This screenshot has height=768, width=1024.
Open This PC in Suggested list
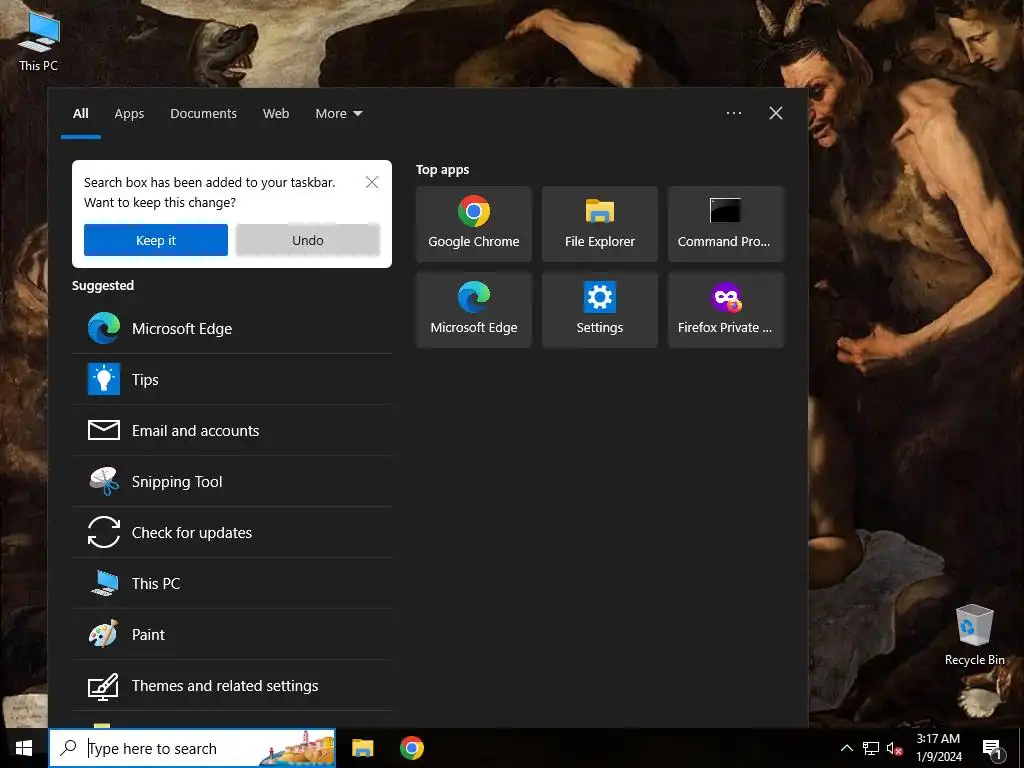click(x=232, y=583)
